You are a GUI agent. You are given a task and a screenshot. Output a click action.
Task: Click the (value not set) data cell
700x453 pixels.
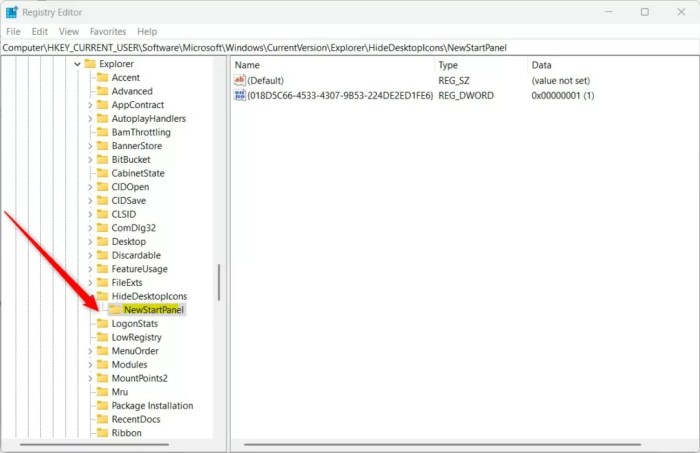pyautogui.click(x=561, y=81)
